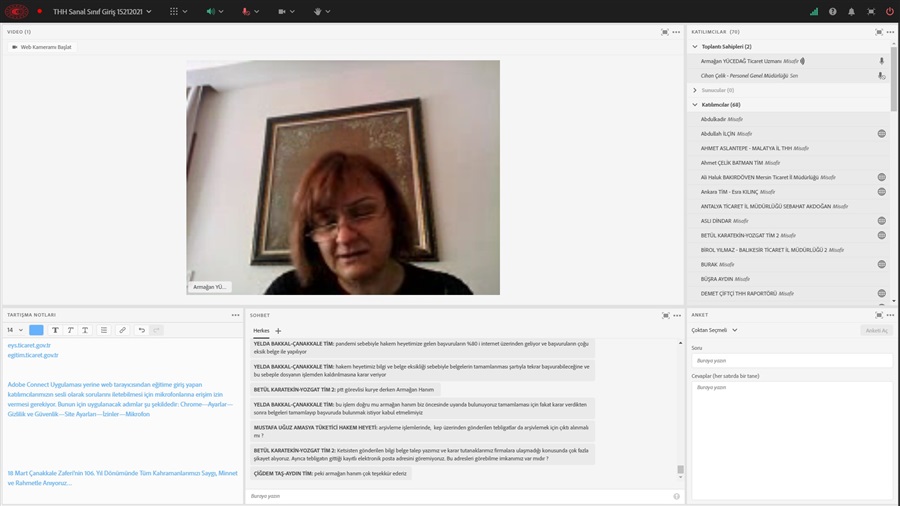
Task: Open egitim.ticaret.gov.tr link in notes
Action: [x=33, y=355]
